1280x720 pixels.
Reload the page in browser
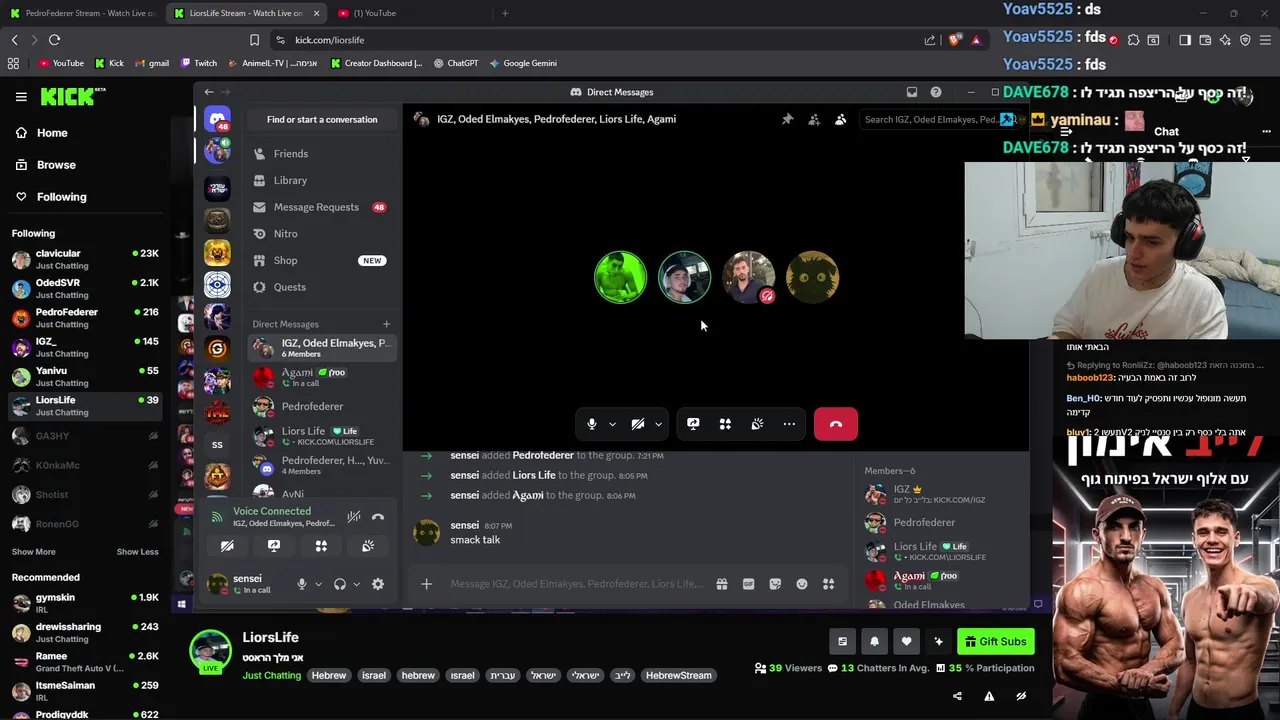point(54,40)
